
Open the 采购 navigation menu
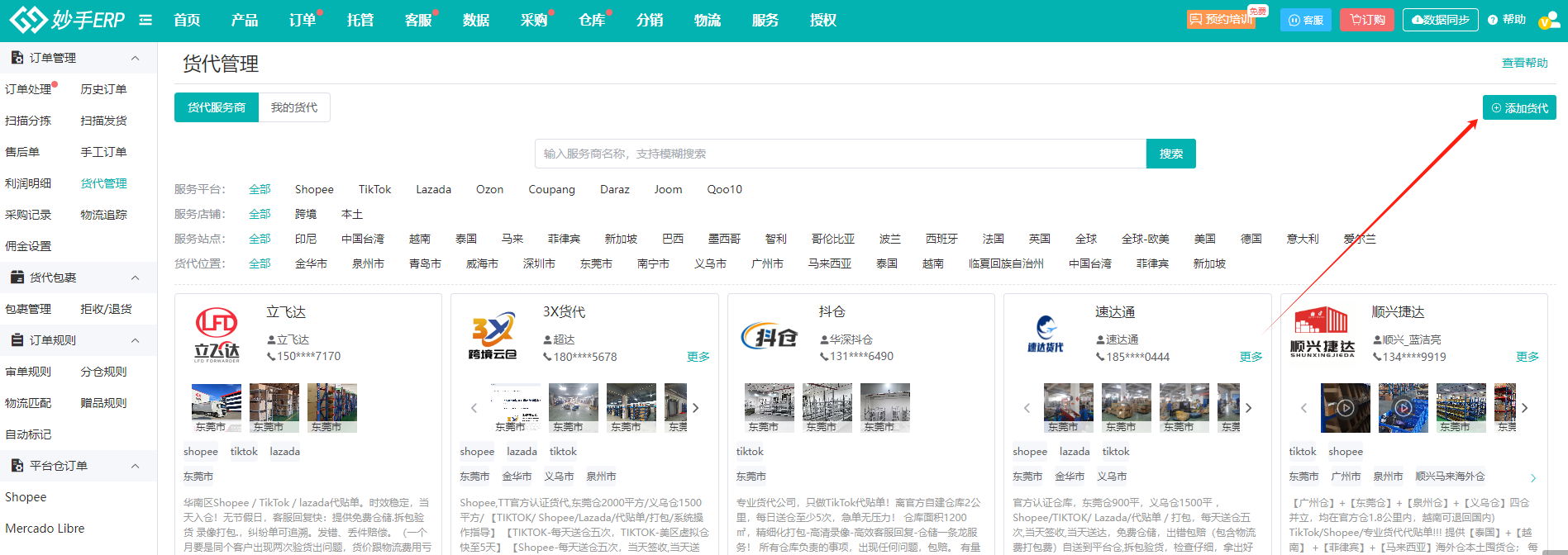[x=534, y=20]
